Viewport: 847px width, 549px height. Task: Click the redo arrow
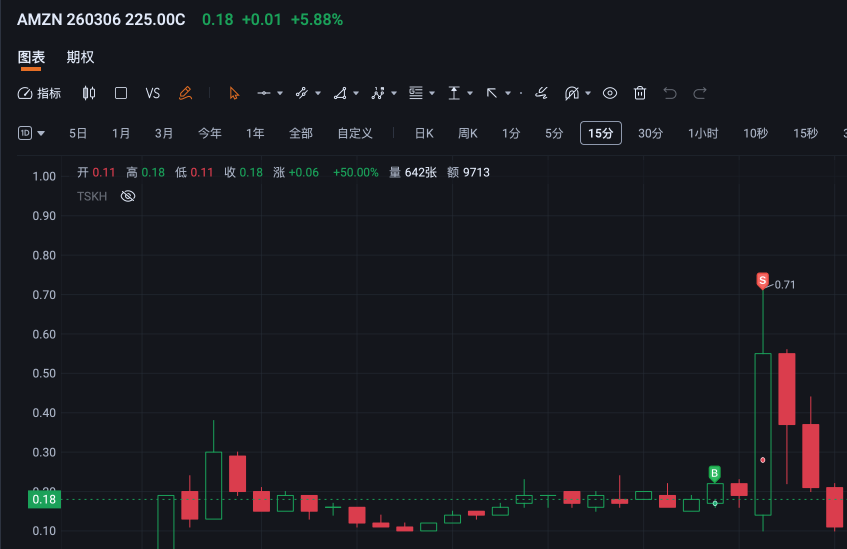700,93
